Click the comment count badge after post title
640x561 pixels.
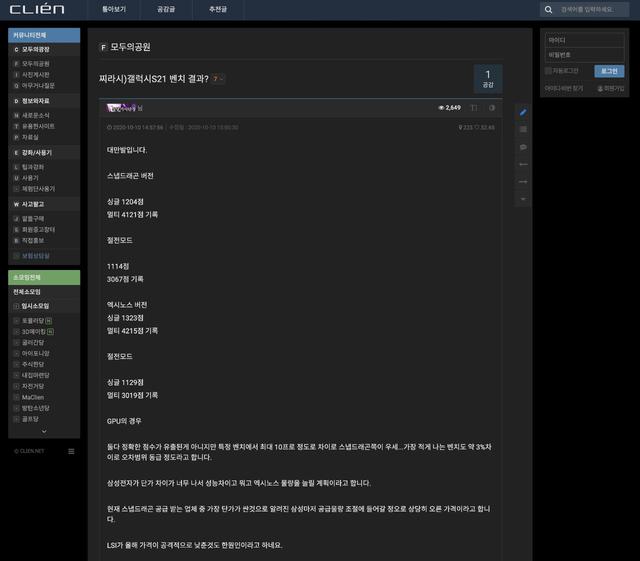pyautogui.click(x=218, y=78)
